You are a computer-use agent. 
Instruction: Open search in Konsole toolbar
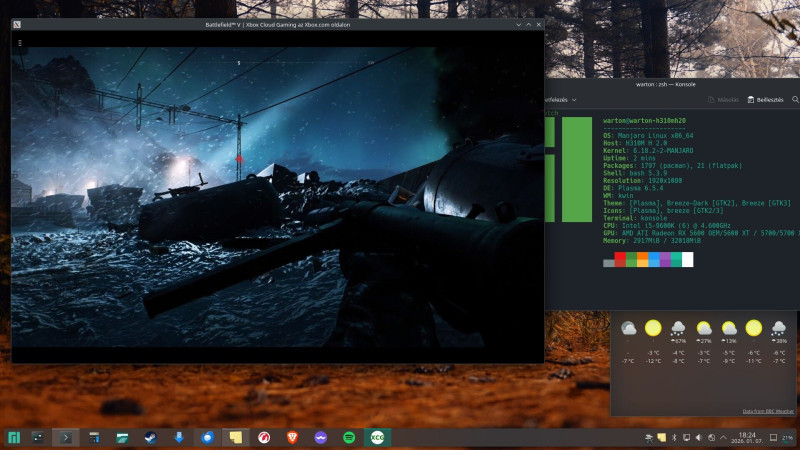coord(795,99)
